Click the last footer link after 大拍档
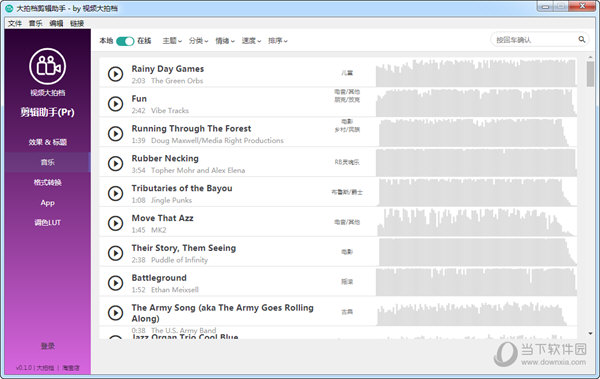 click(71, 368)
